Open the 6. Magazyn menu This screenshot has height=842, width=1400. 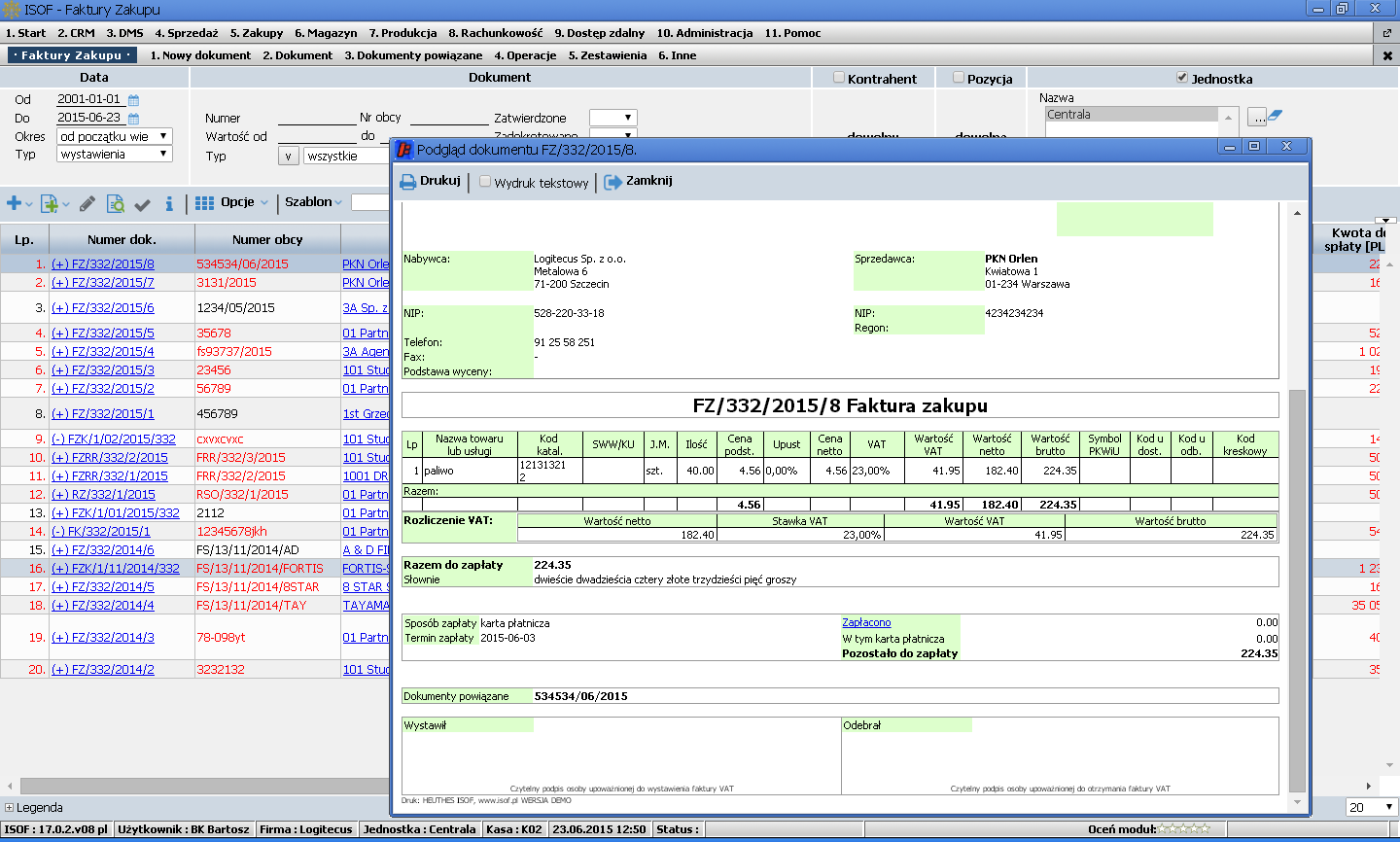point(326,33)
